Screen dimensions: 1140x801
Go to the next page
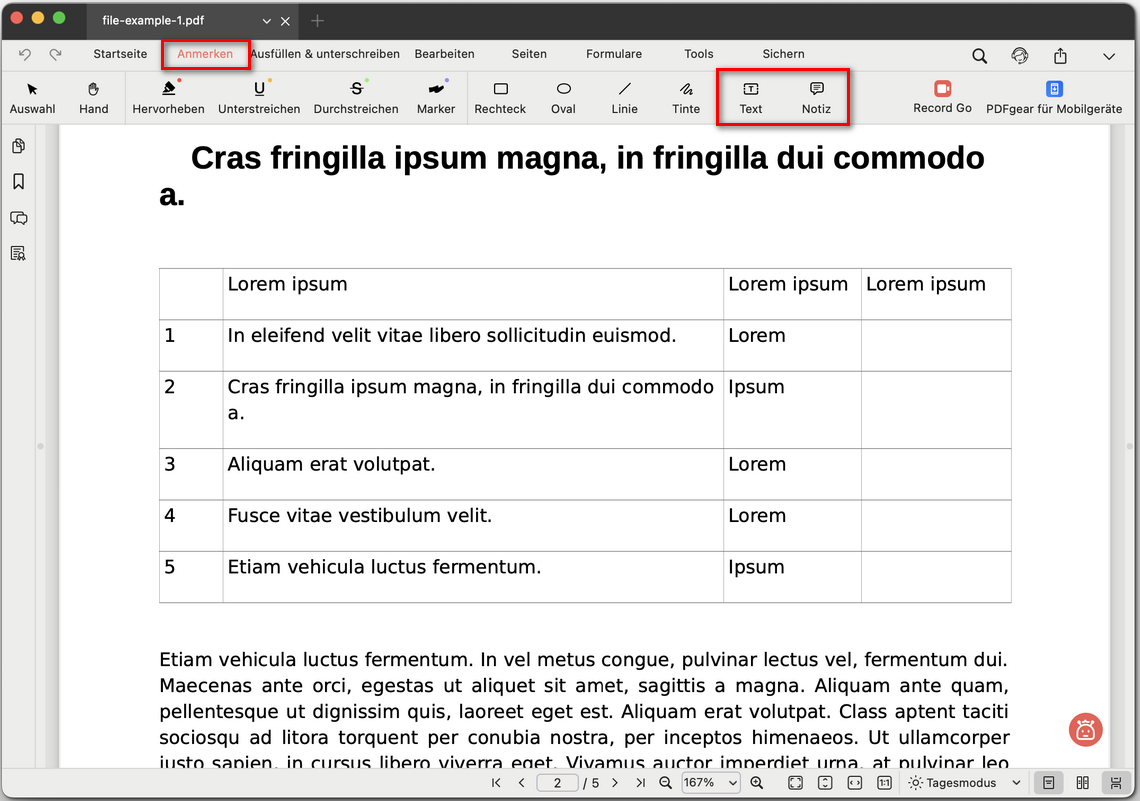[x=615, y=783]
